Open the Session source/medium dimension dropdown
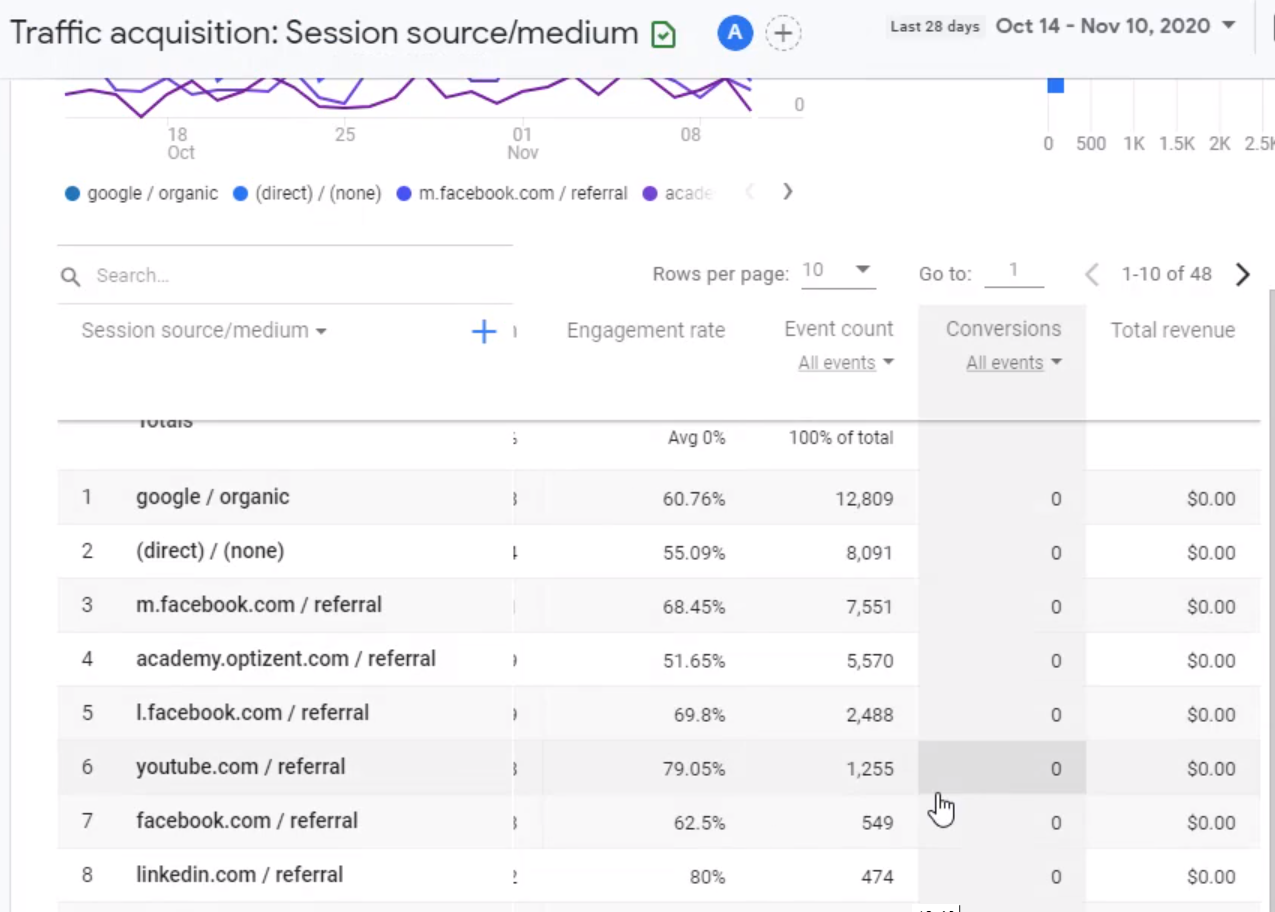Viewport: 1275px width, 912px height. pyautogui.click(x=203, y=330)
